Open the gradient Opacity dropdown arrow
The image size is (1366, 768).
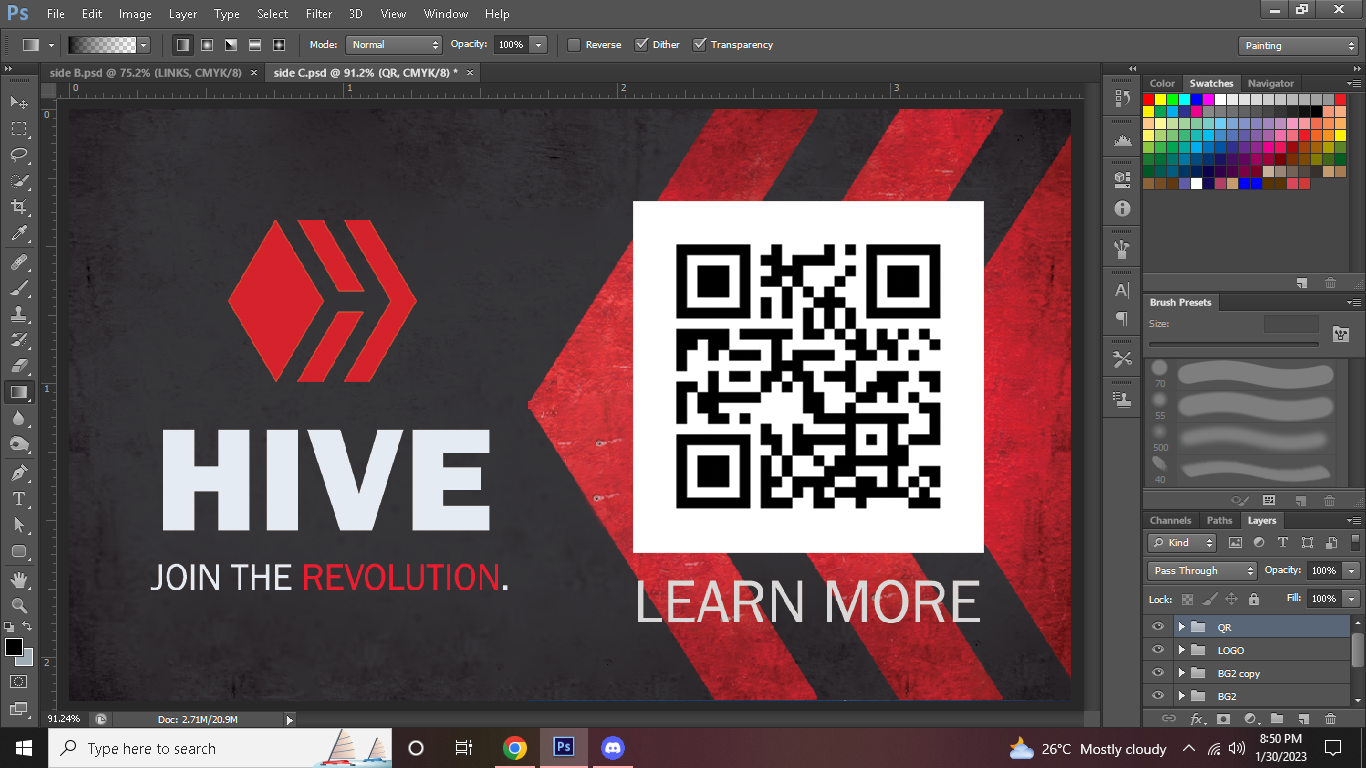(x=539, y=45)
